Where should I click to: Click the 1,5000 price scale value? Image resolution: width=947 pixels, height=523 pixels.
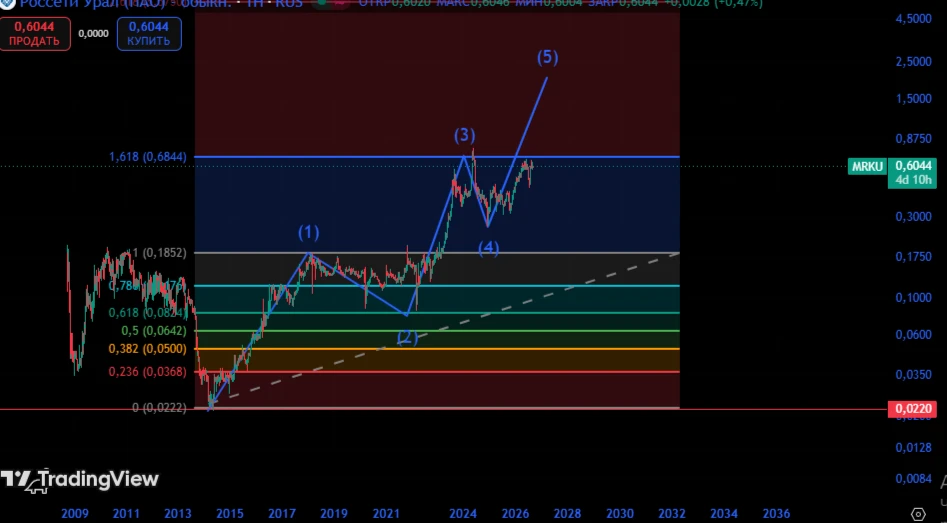click(914, 98)
